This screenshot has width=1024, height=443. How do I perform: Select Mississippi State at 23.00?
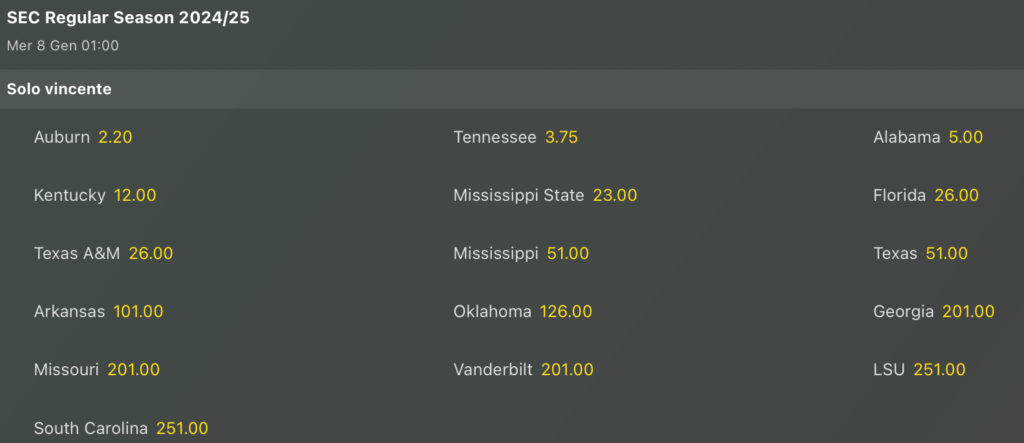tap(614, 195)
